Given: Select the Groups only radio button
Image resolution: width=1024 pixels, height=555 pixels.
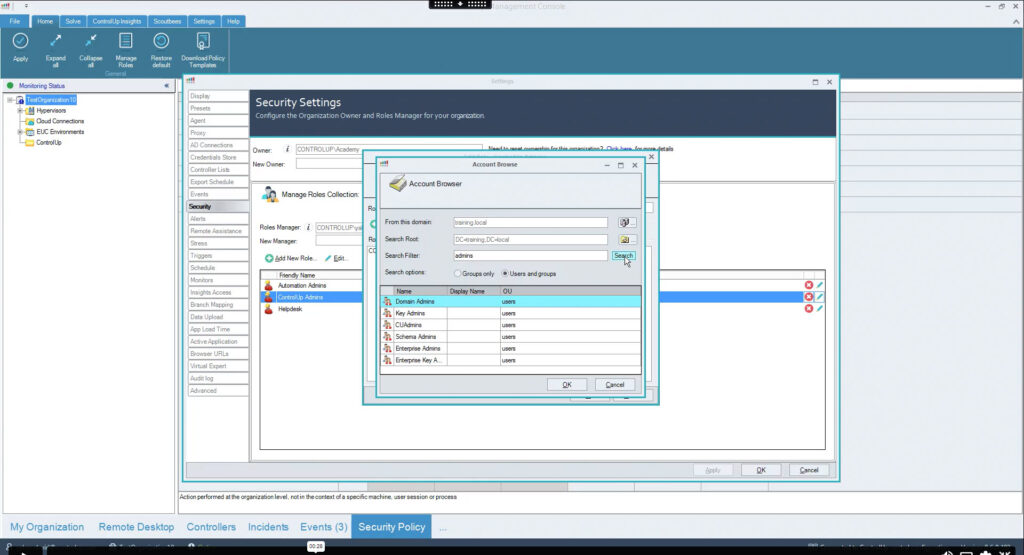Looking at the screenshot, I should pos(458,273).
